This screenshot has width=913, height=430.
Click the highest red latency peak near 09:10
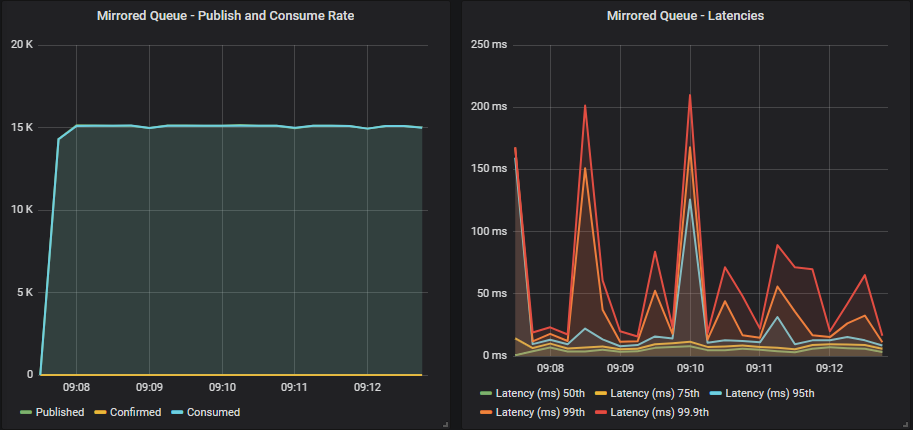pos(690,95)
